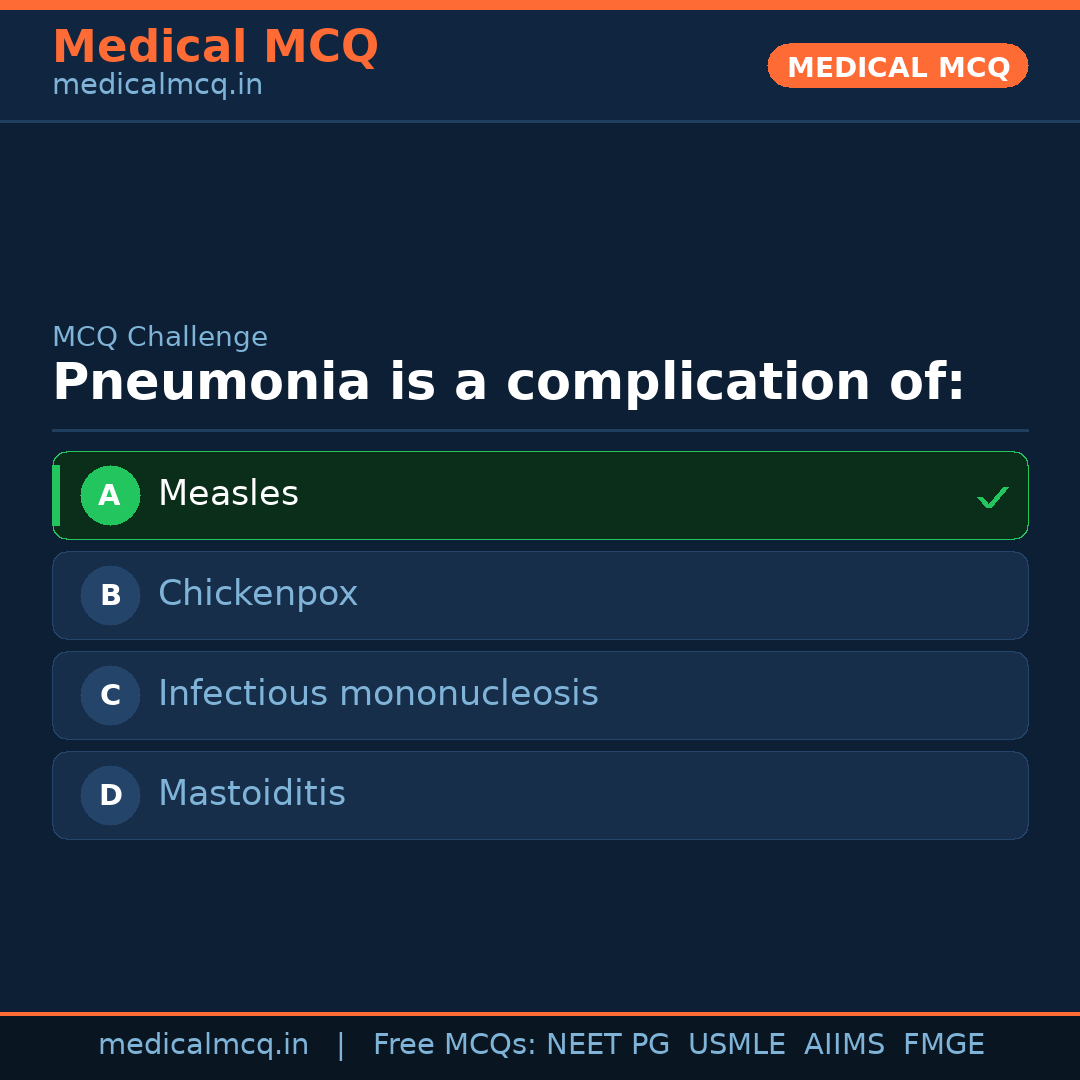Choose the Chickenpox answer option
This screenshot has height=1080, width=1080.
tap(258, 594)
